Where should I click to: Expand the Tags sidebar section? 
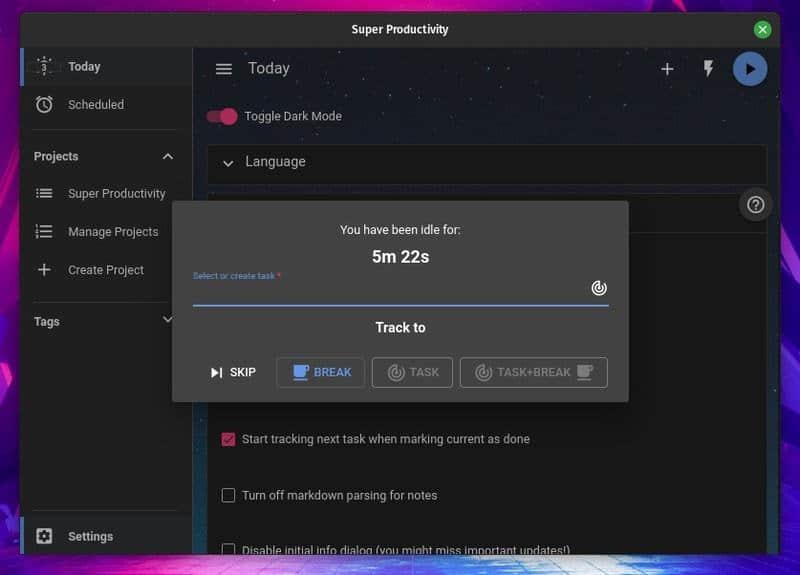point(167,320)
